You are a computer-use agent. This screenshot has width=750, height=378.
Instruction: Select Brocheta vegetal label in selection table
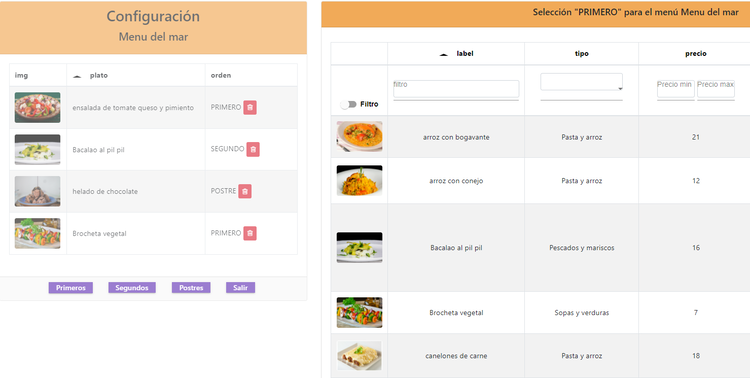point(456,313)
